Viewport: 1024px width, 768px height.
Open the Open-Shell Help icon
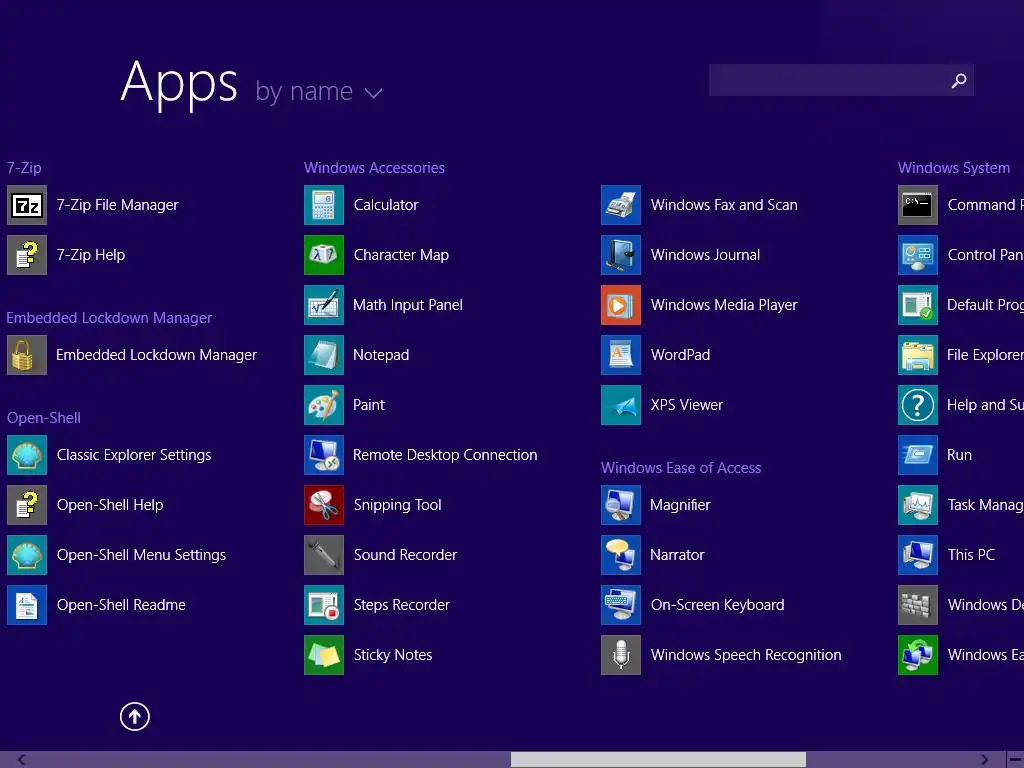tap(27, 505)
